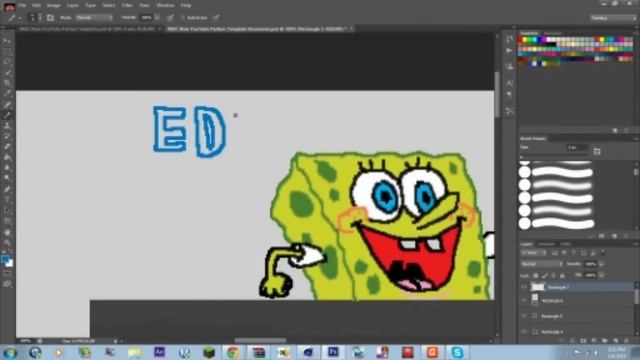The image size is (640, 360).
Task: Click the foreground color swatch
Action: (5, 259)
